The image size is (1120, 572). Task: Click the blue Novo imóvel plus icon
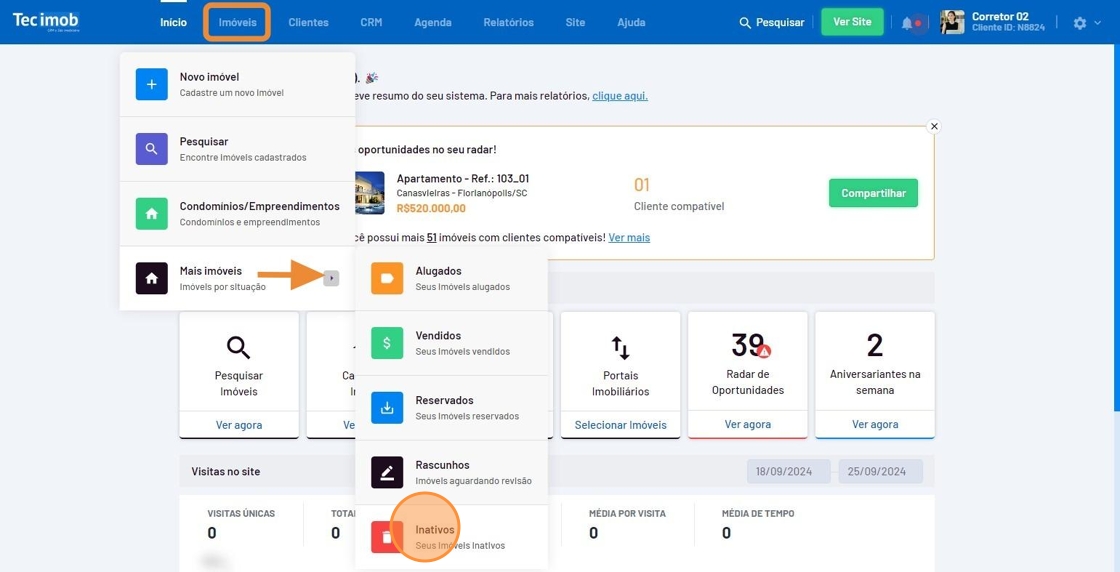coord(152,84)
